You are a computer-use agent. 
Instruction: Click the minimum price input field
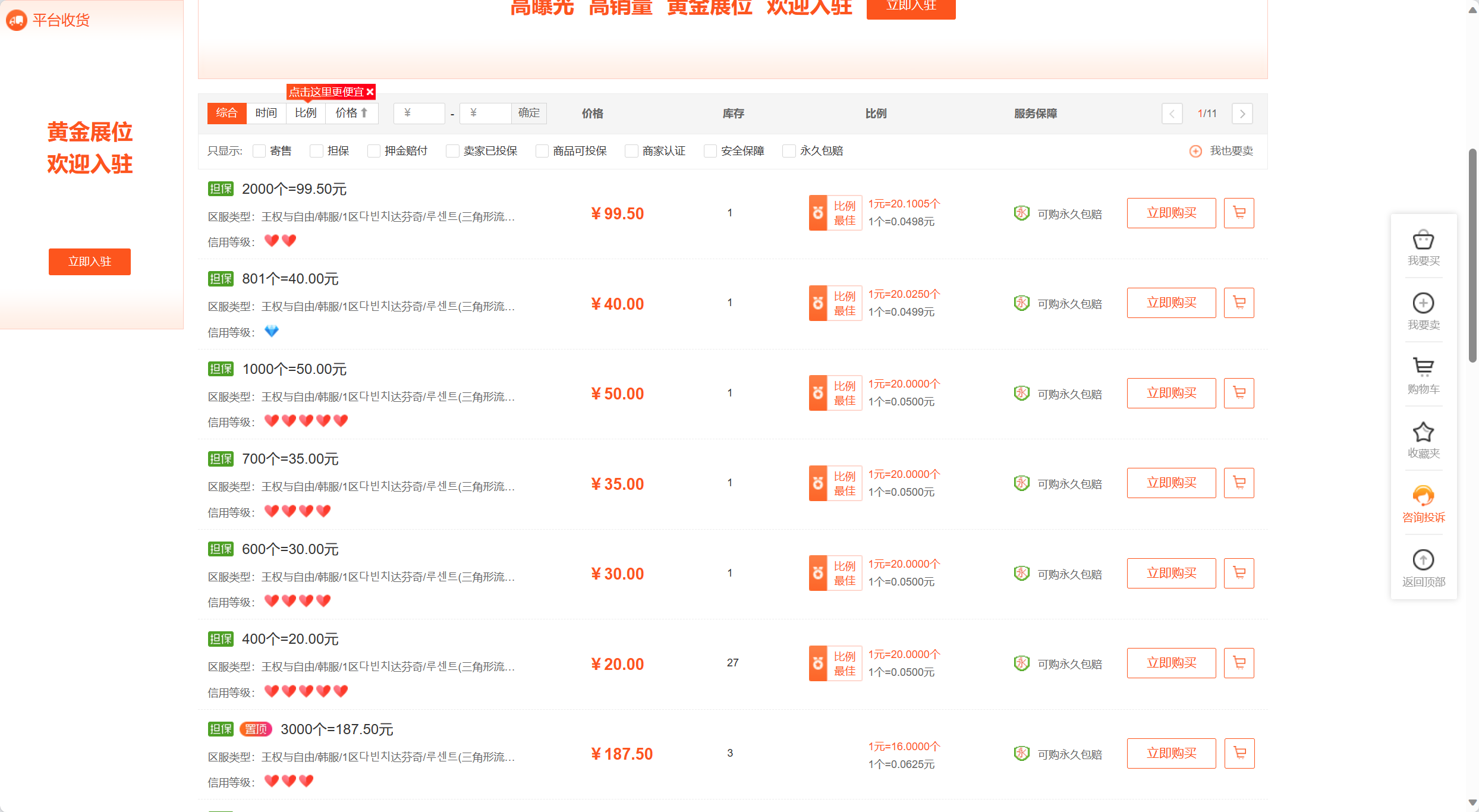[x=420, y=113]
